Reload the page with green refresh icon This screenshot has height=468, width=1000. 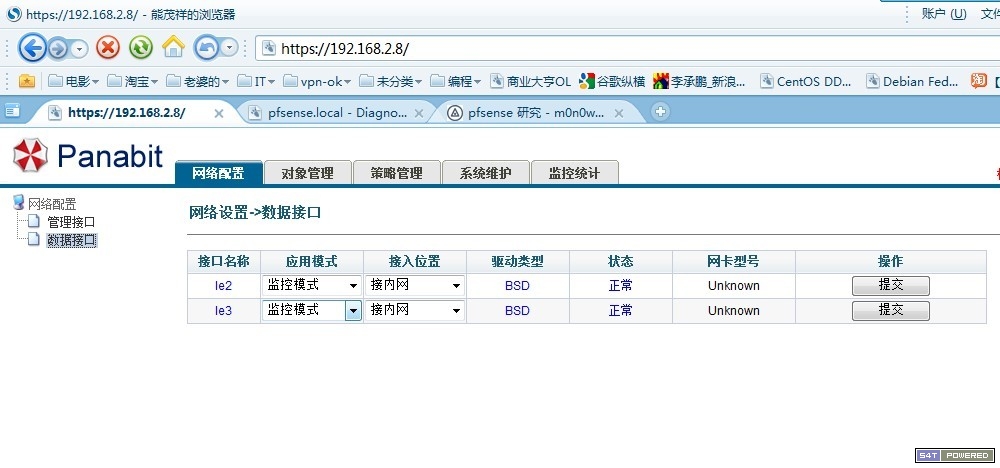pyautogui.click(x=141, y=47)
